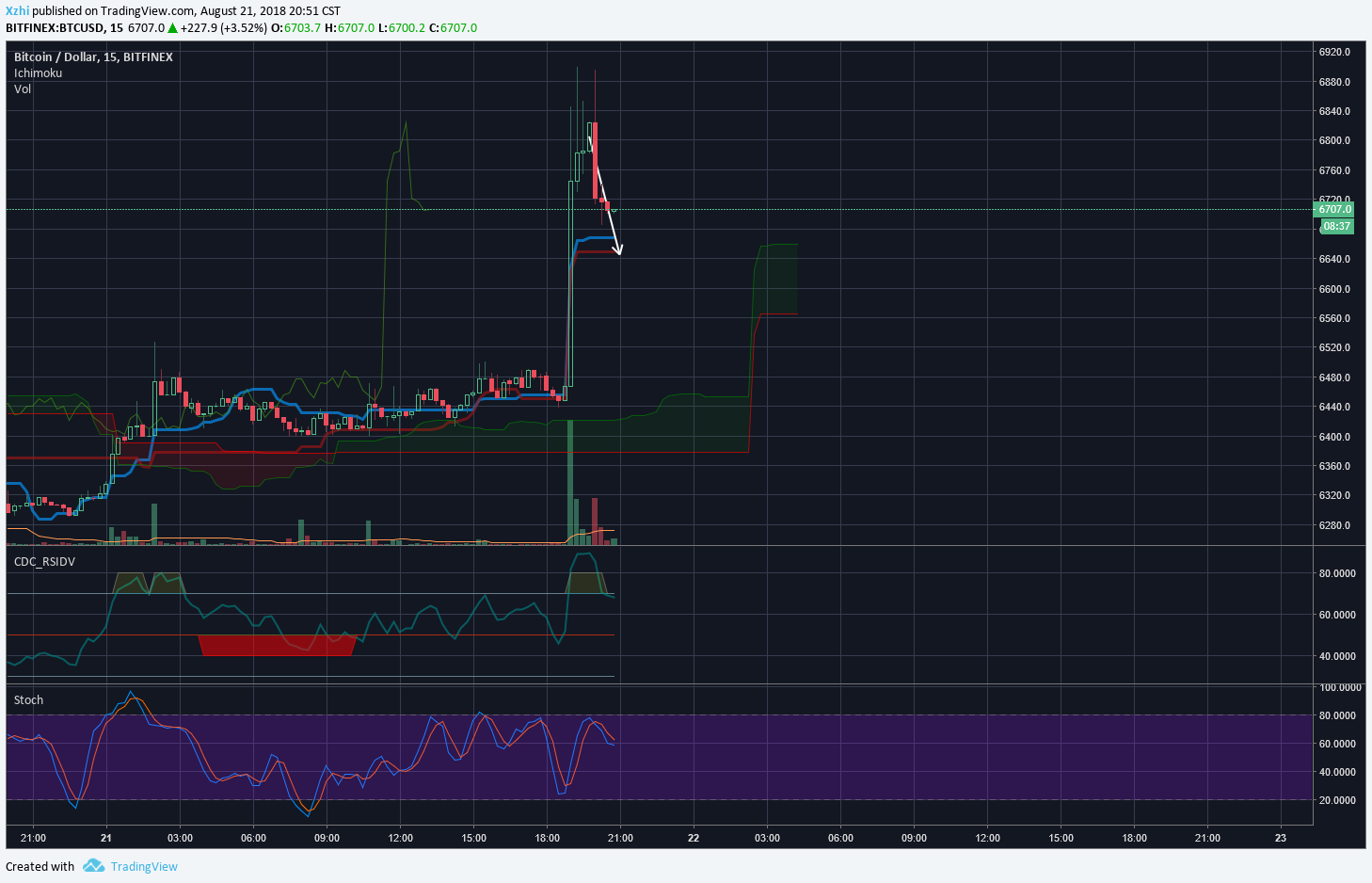Click the 80.0000 label in CDC_RSIDV pane
1372x883 pixels.
1337,574
